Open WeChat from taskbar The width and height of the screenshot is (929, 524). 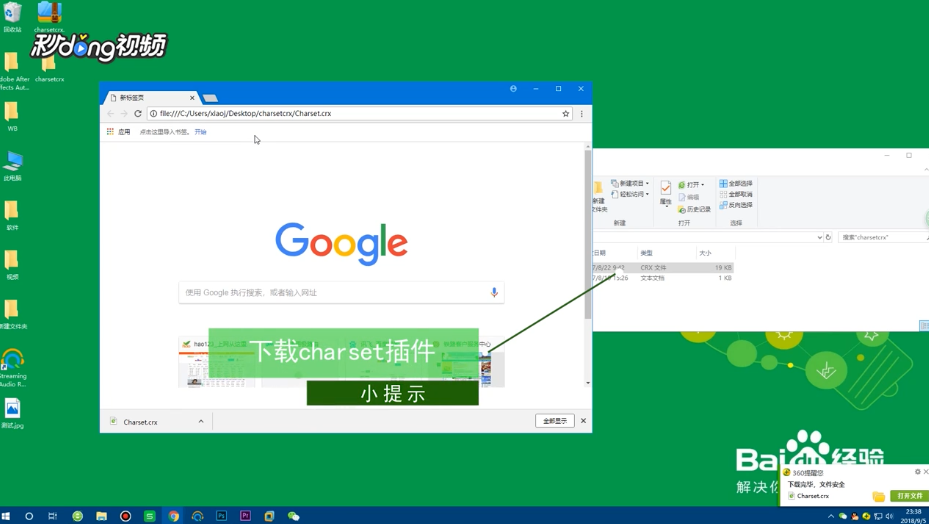(x=293, y=516)
